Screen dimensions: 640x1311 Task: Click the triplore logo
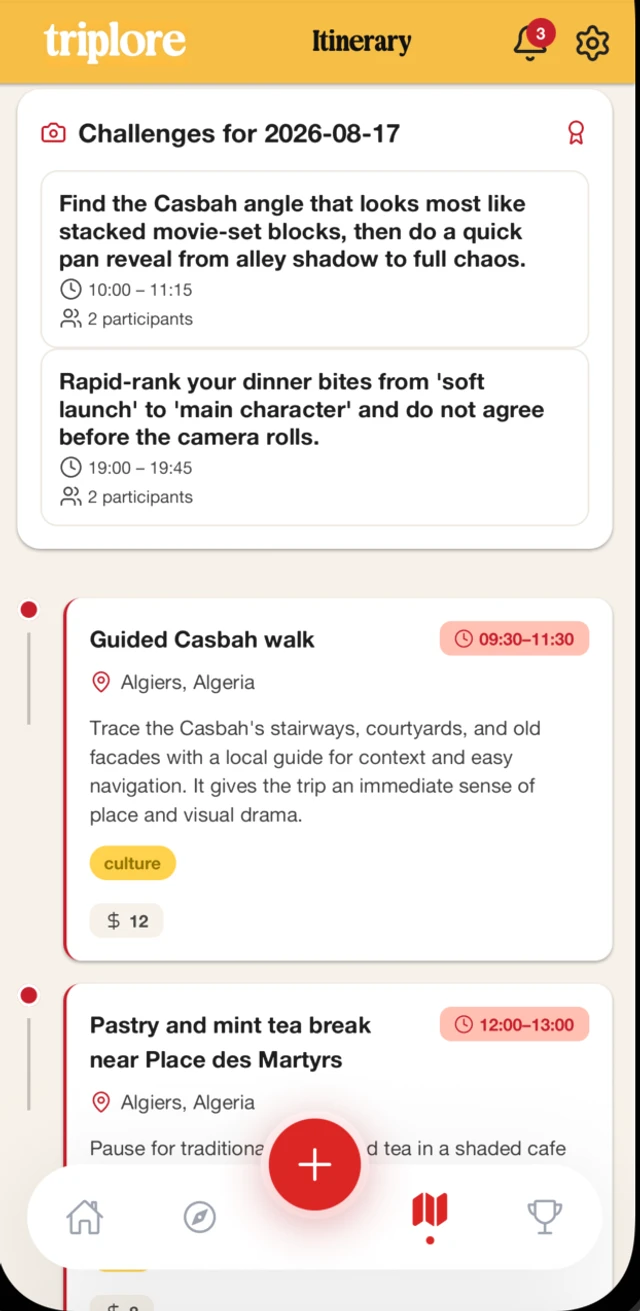tap(115, 42)
